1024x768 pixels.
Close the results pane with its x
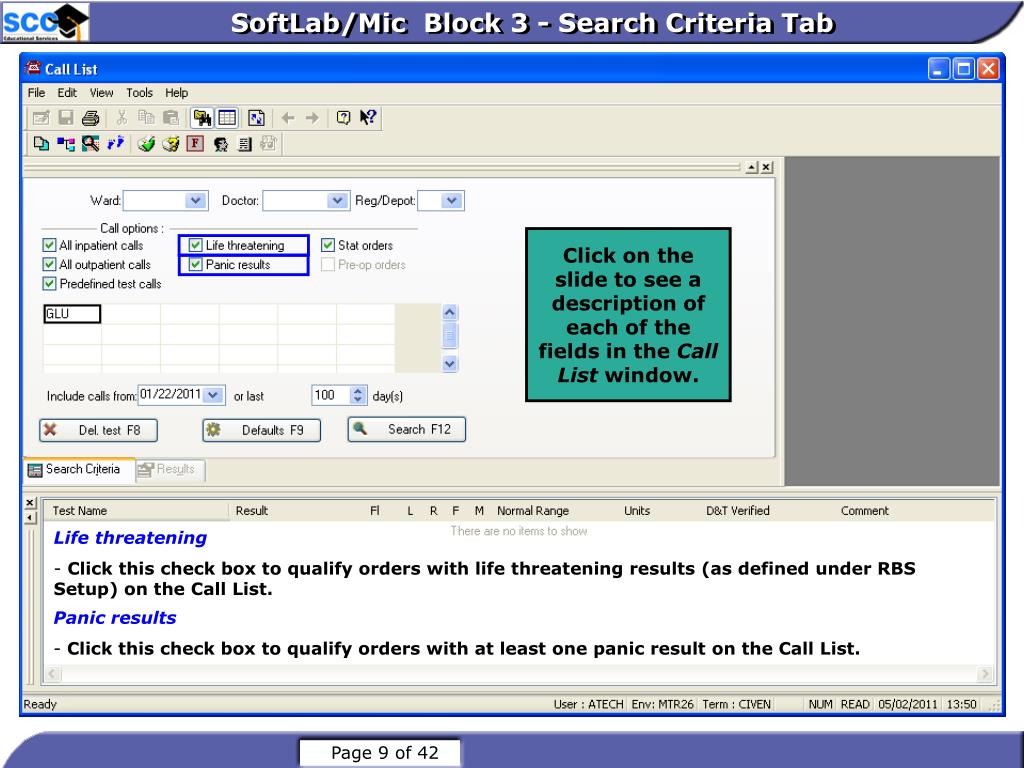point(30,502)
